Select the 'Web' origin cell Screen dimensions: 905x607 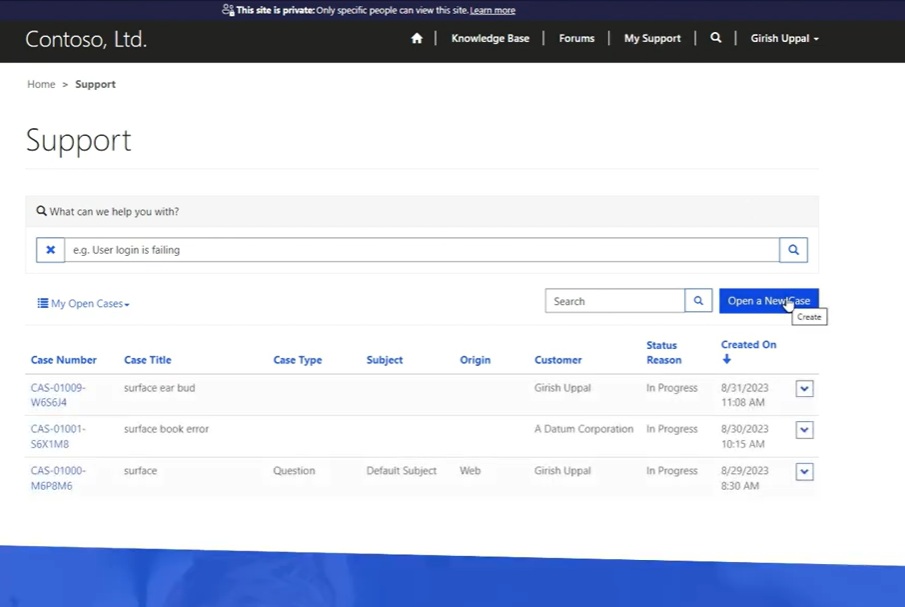click(x=470, y=471)
